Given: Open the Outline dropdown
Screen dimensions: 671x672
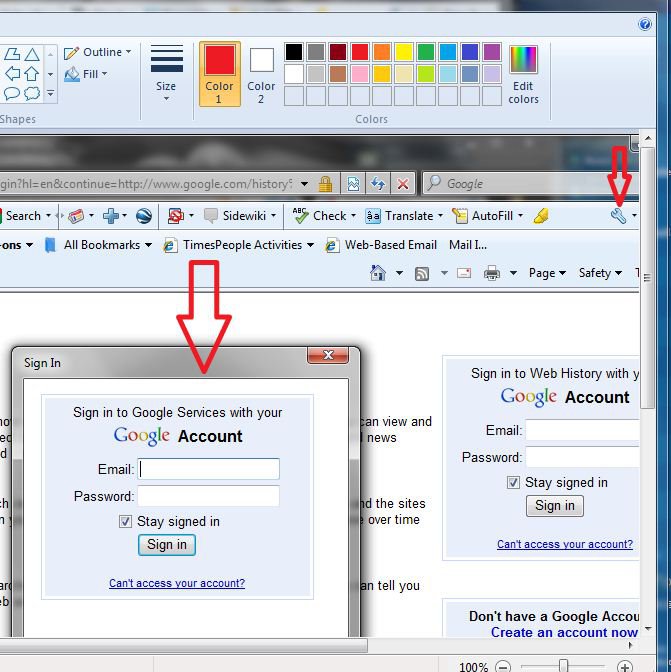Looking at the screenshot, I should pyautogui.click(x=97, y=52).
